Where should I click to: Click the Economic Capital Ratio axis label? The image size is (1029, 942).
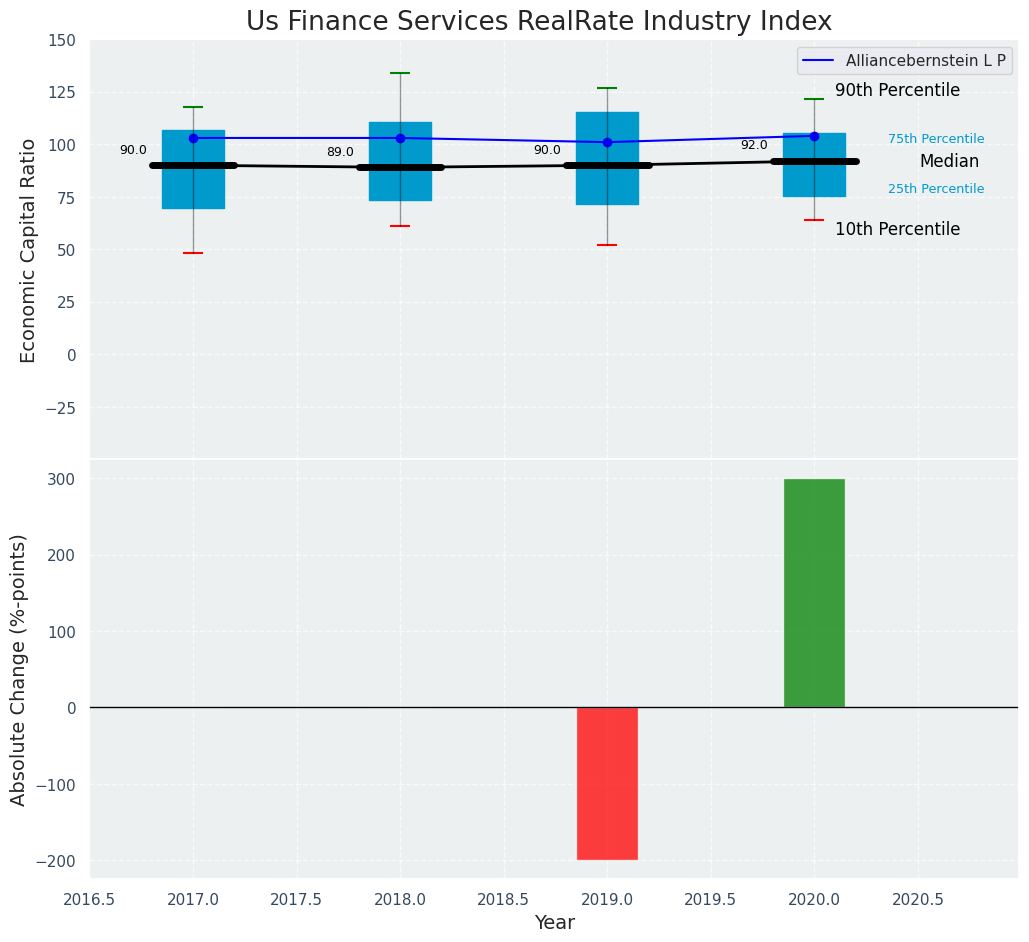click(x=28, y=250)
